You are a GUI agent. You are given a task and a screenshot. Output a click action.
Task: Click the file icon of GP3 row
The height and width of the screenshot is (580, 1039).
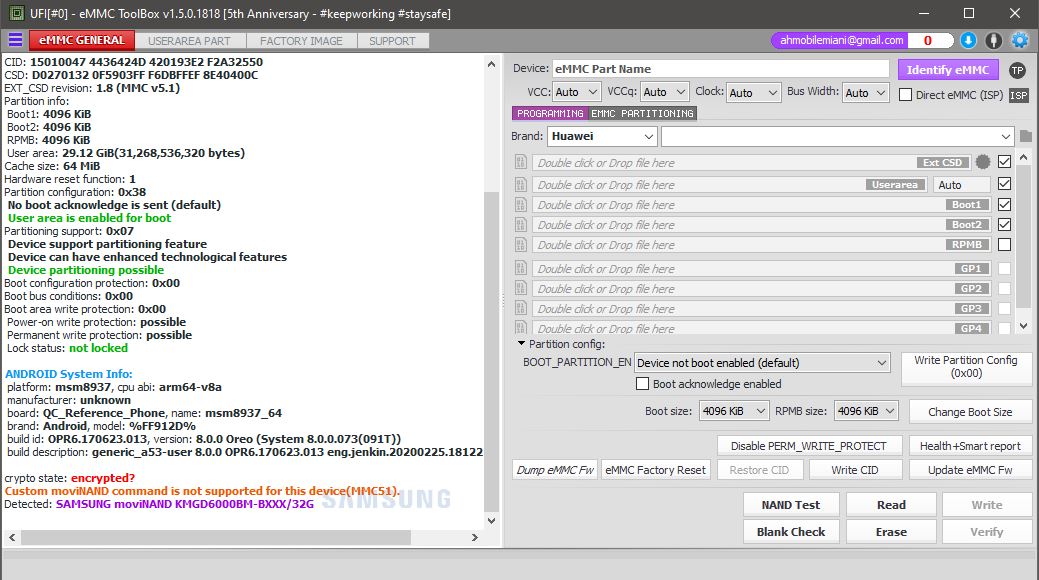pos(521,308)
